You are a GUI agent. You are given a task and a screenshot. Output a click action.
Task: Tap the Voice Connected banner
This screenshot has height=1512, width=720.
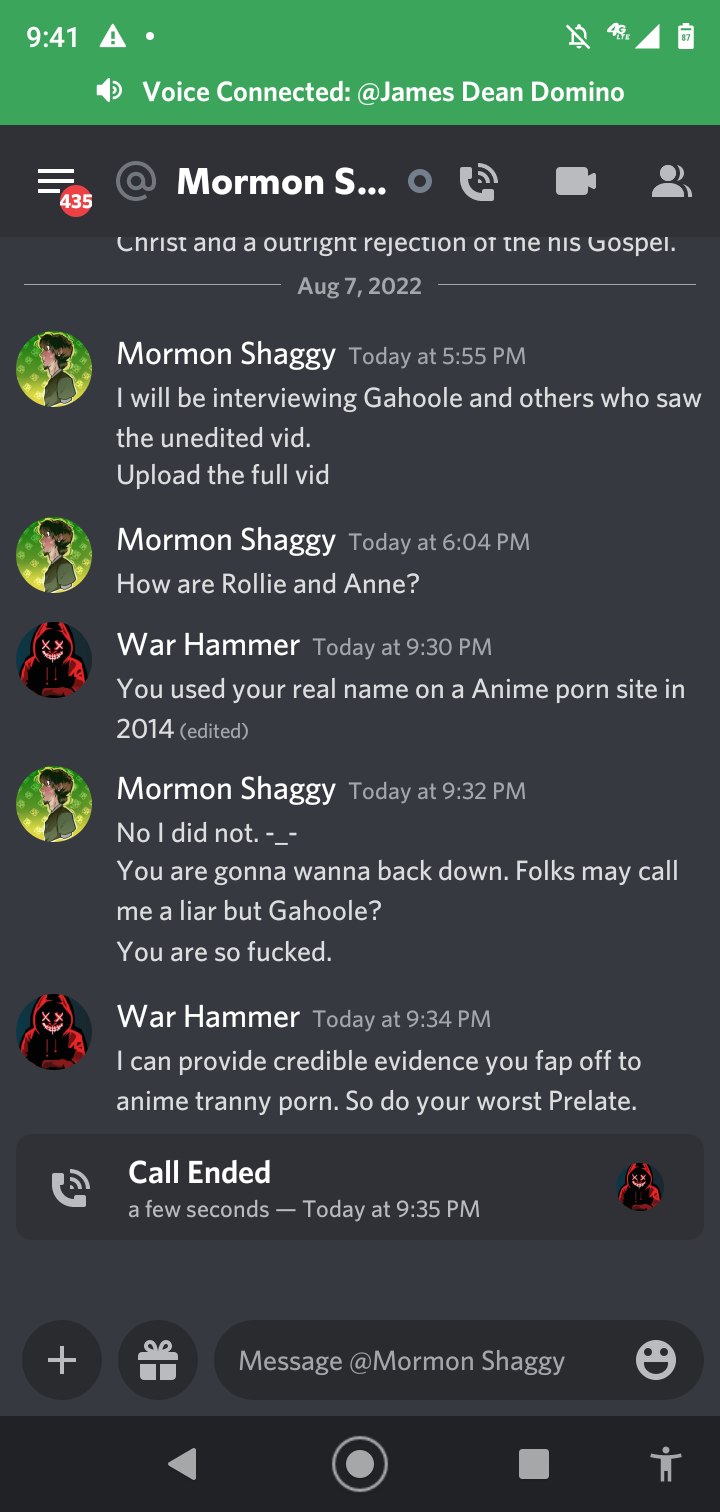[360, 92]
